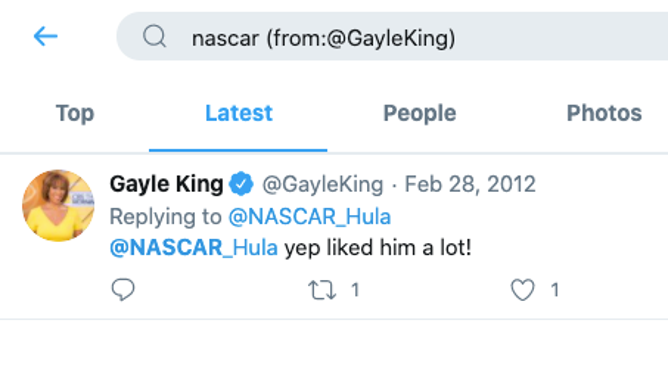Open @NASCAR_Hula in Replying to line
Image resolution: width=668 pixels, height=376 pixels.
click(310, 216)
